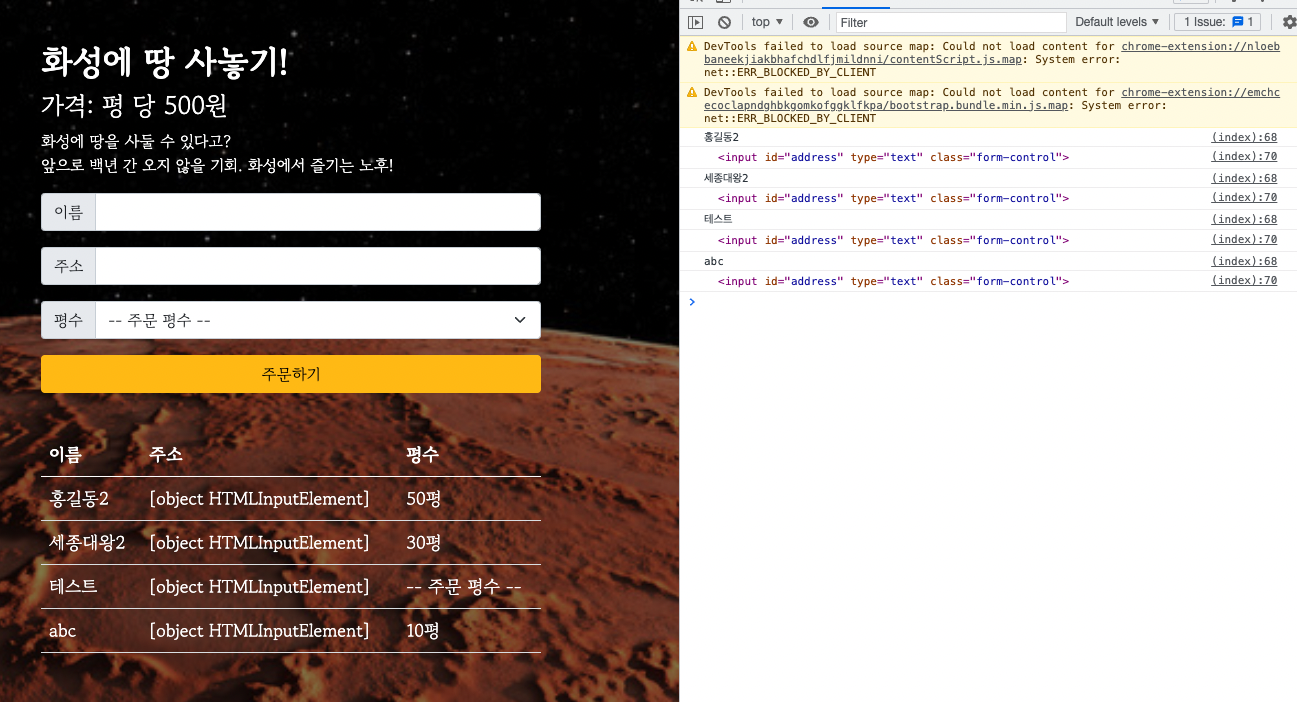Viewport: 1297px width, 702px height.
Task: Expand the Default levels dropdown
Action: pos(1117,22)
